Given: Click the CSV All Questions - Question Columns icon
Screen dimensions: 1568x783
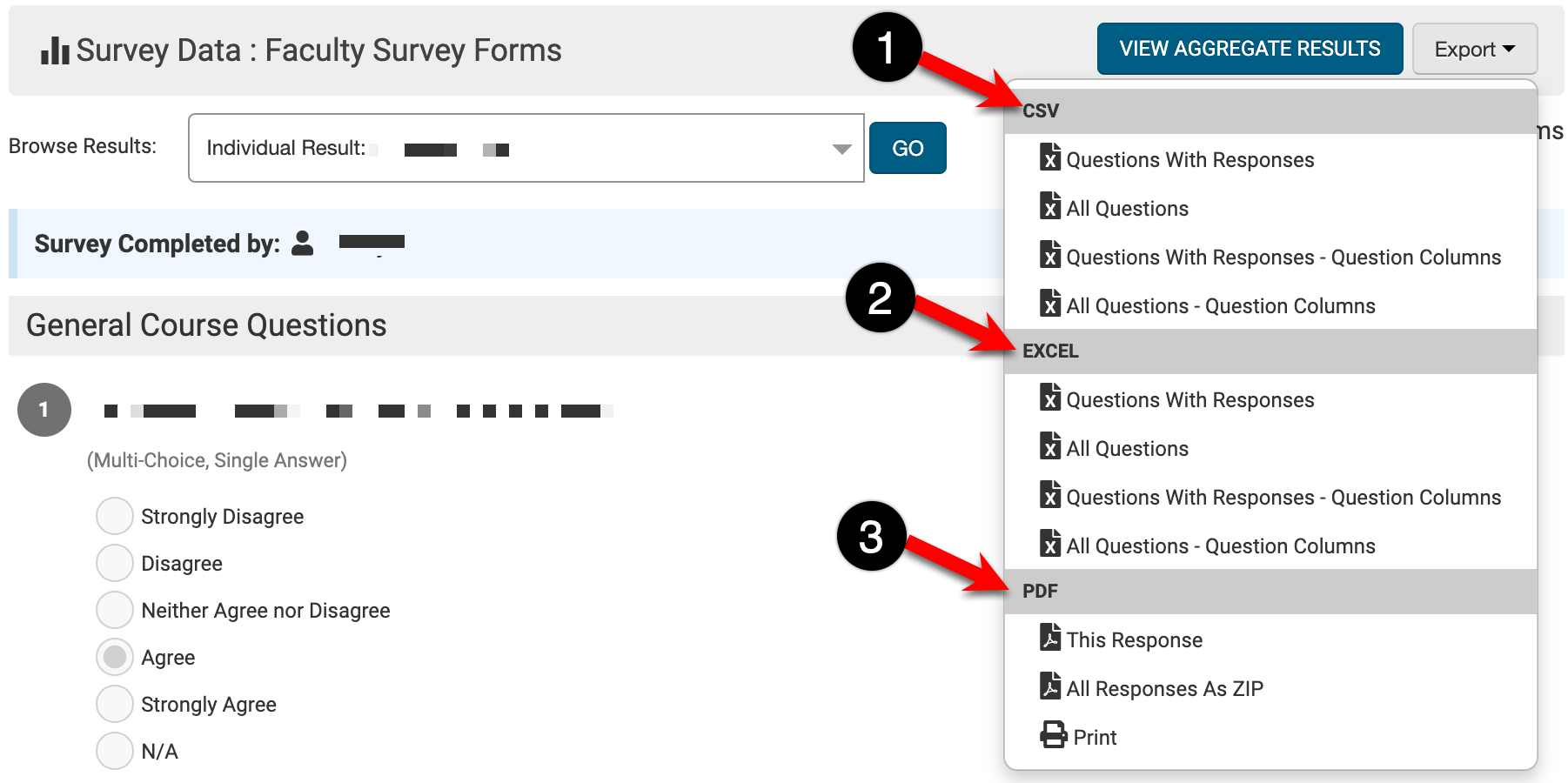Looking at the screenshot, I should click(1050, 304).
